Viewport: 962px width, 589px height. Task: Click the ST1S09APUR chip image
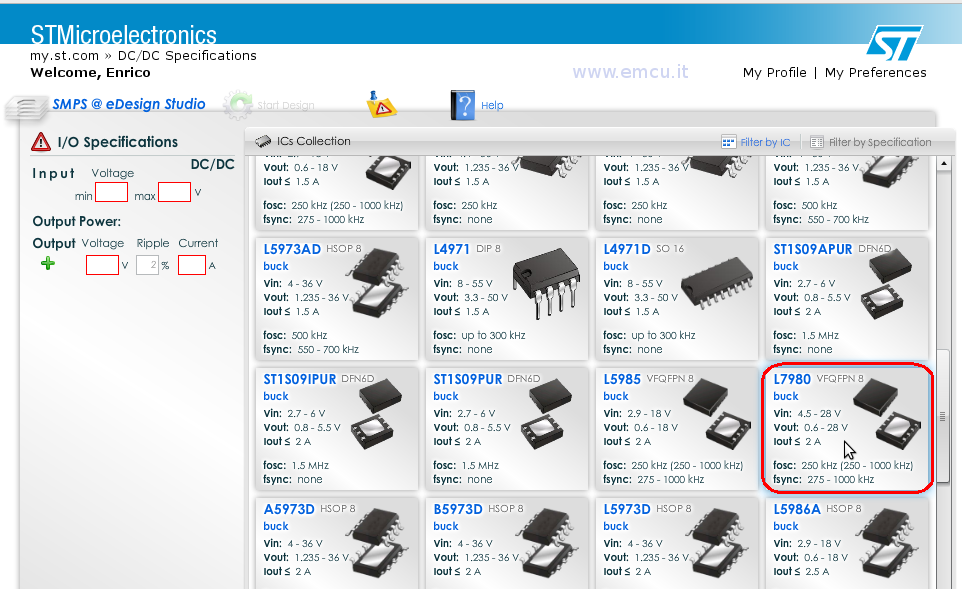pos(887,283)
